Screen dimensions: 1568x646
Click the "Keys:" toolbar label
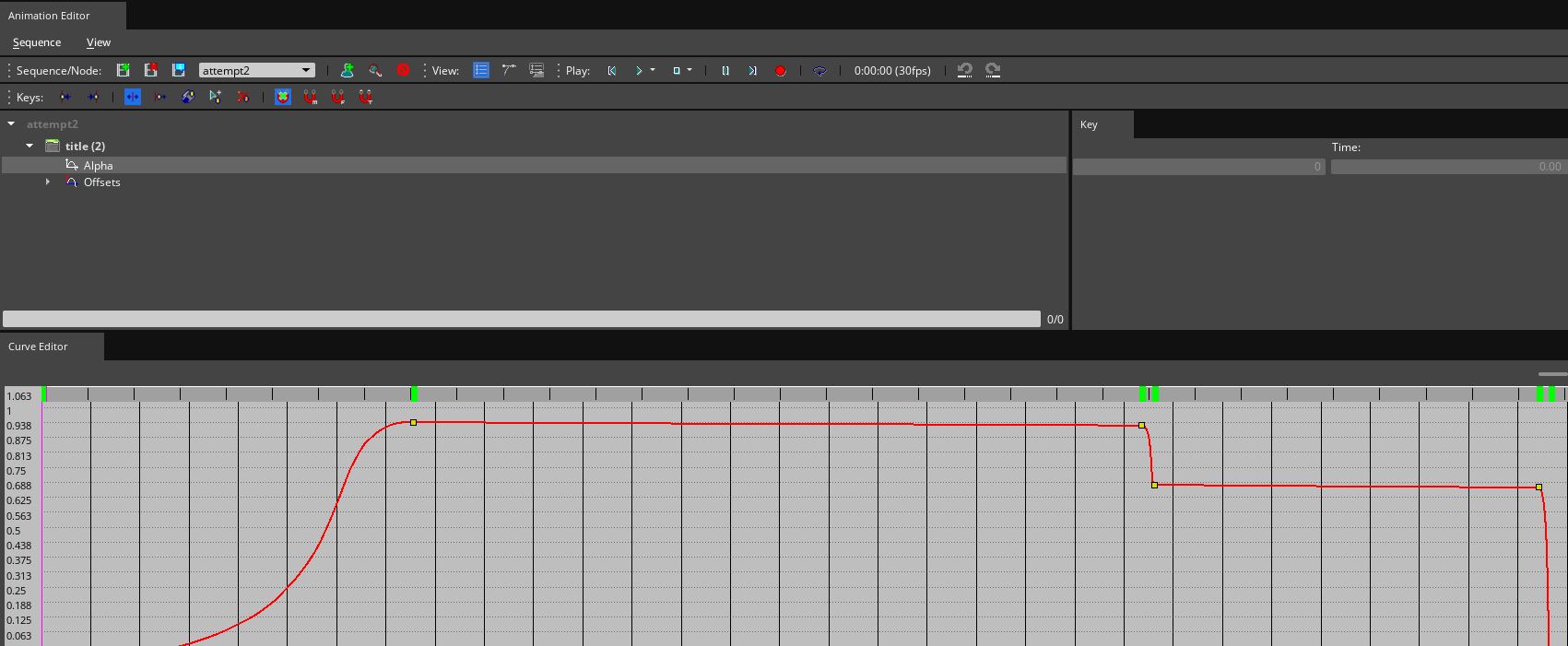30,97
